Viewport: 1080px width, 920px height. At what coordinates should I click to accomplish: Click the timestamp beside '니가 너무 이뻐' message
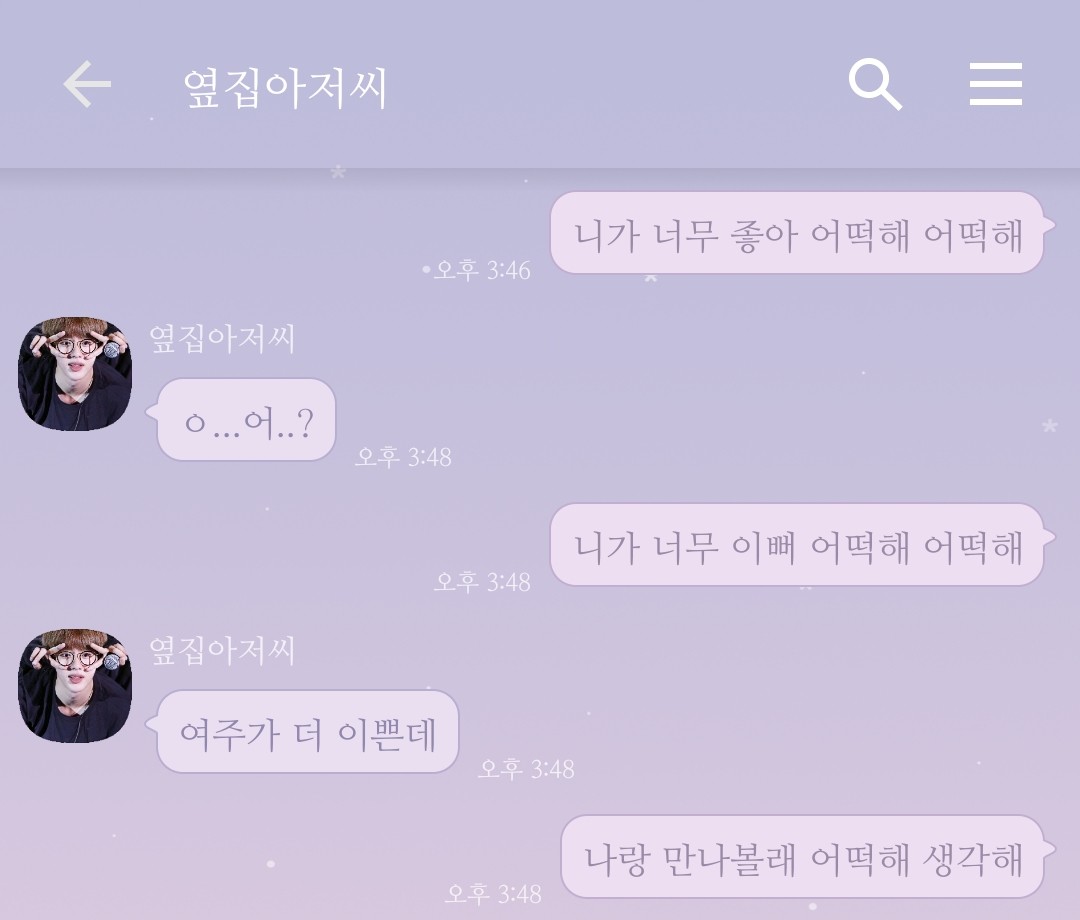(x=482, y=583)
